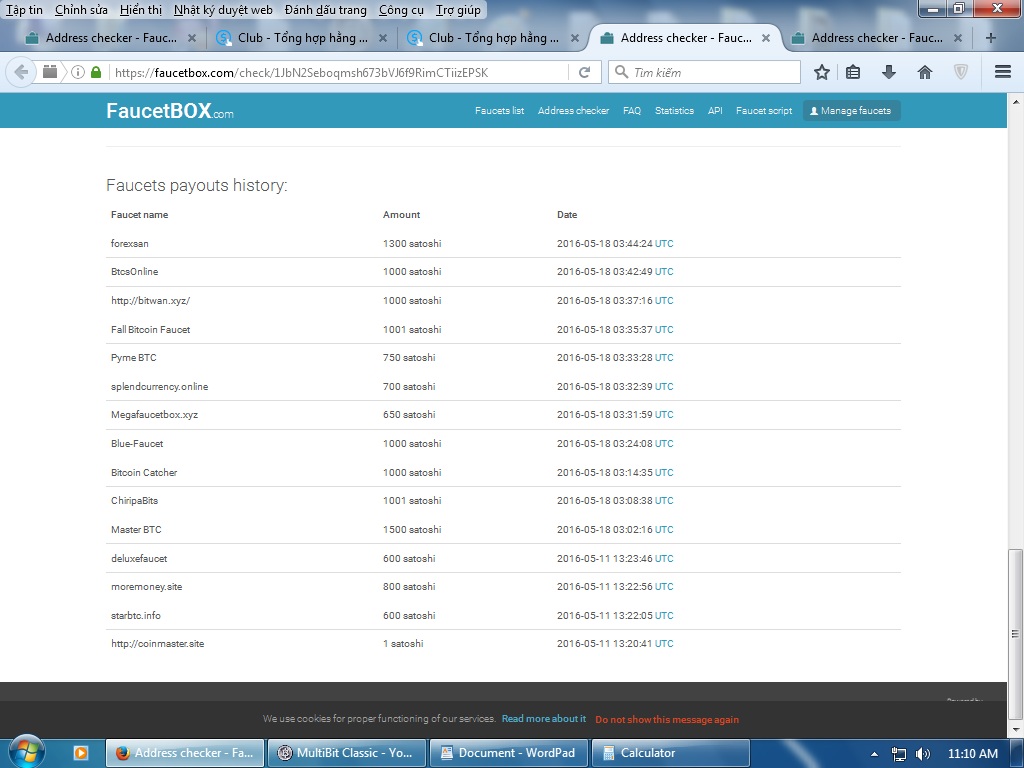Close the first Address checker tab
The width and height of the screenshot is (1024, 768).
click(192, 39)
